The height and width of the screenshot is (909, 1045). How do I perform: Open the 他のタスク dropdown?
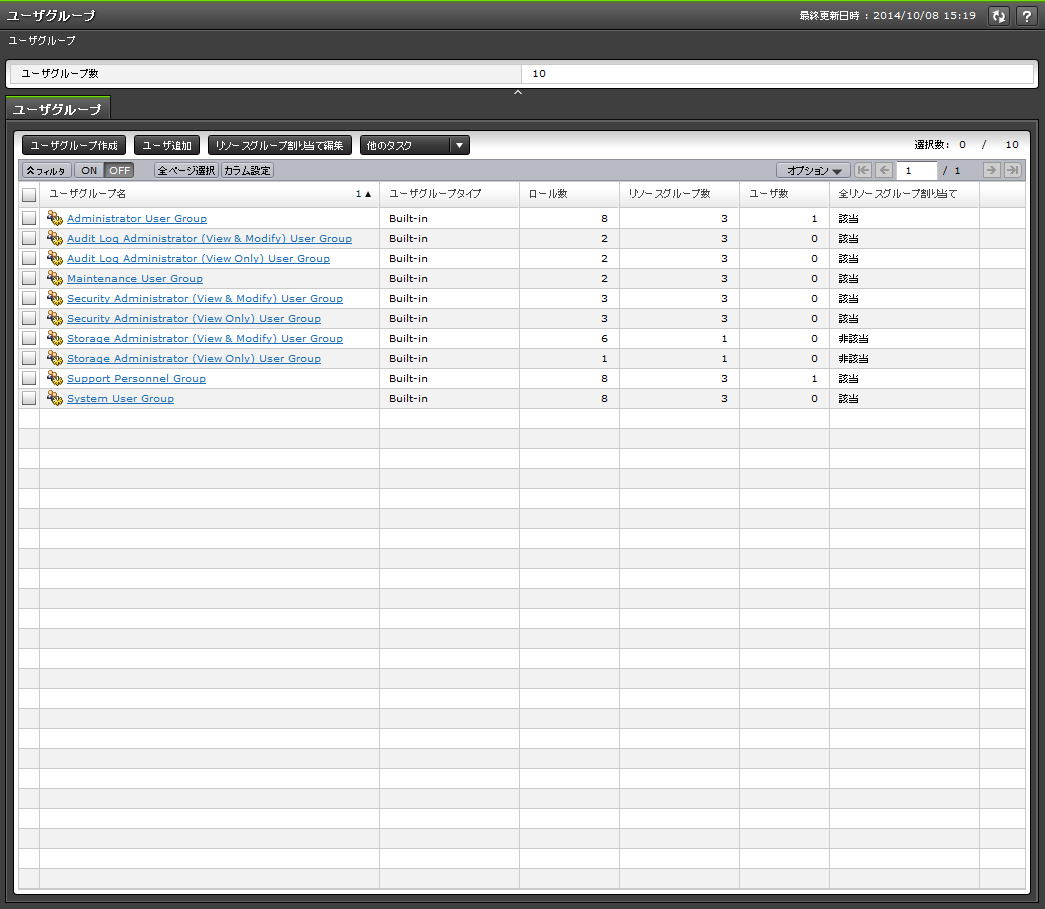(x=414, y=145)
